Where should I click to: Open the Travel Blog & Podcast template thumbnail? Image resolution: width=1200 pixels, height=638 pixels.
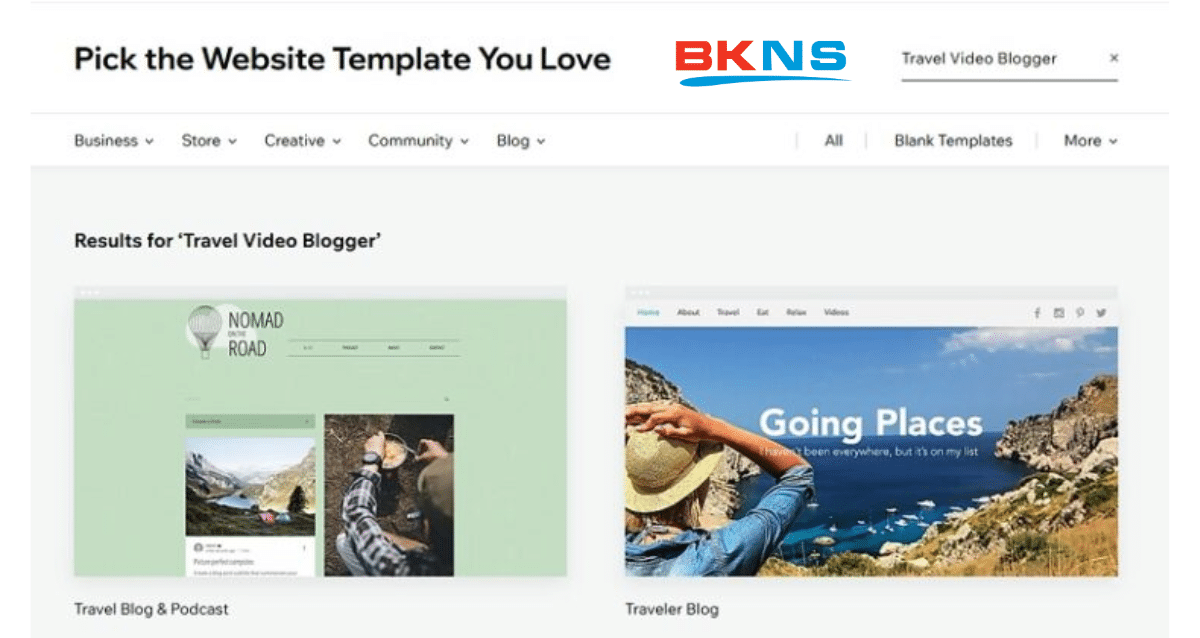(x=320, y=431)
